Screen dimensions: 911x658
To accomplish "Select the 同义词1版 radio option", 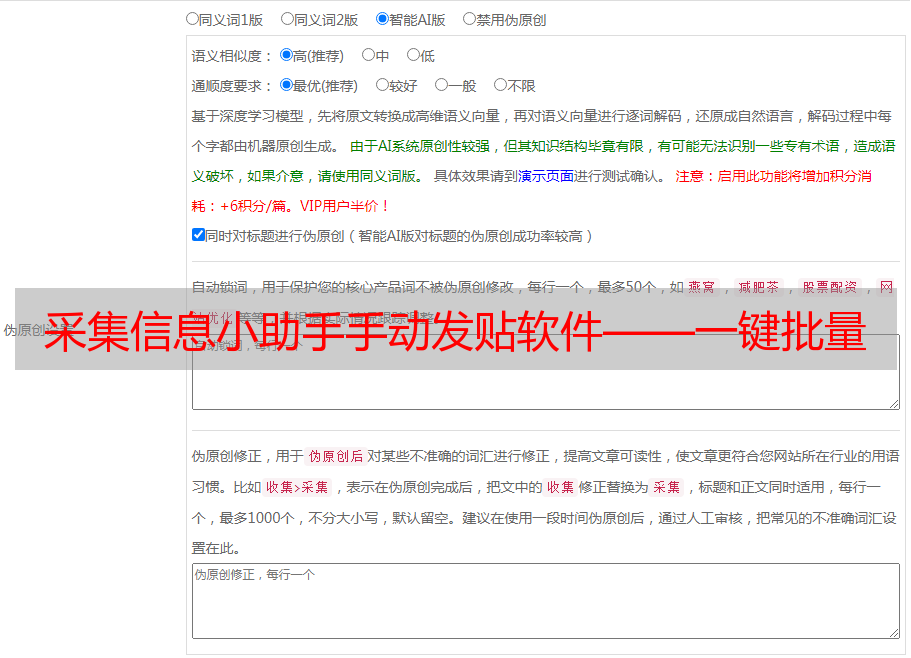I will click(x=192, y=19).
